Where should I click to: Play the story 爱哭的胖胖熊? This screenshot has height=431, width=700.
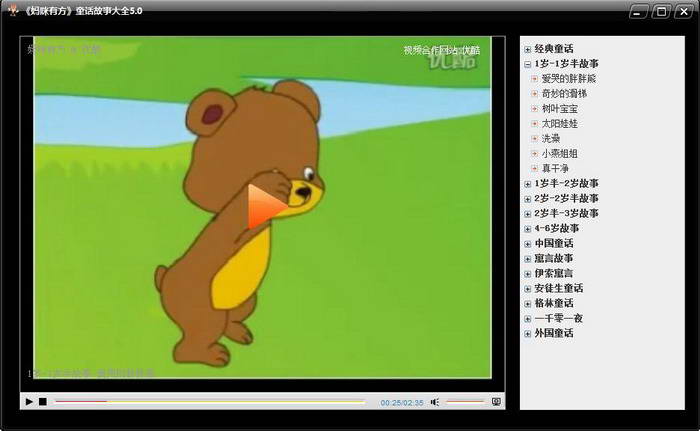tap(569, 79)
